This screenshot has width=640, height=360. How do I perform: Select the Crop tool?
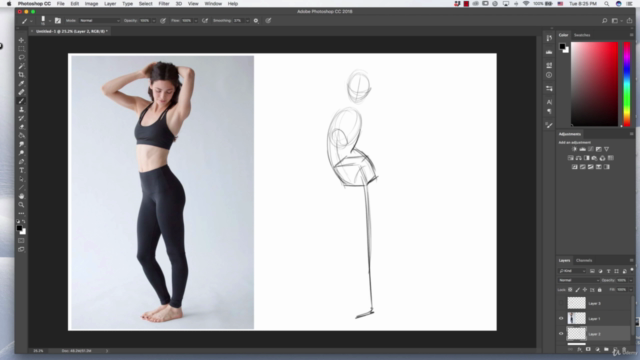pos(21,75)
